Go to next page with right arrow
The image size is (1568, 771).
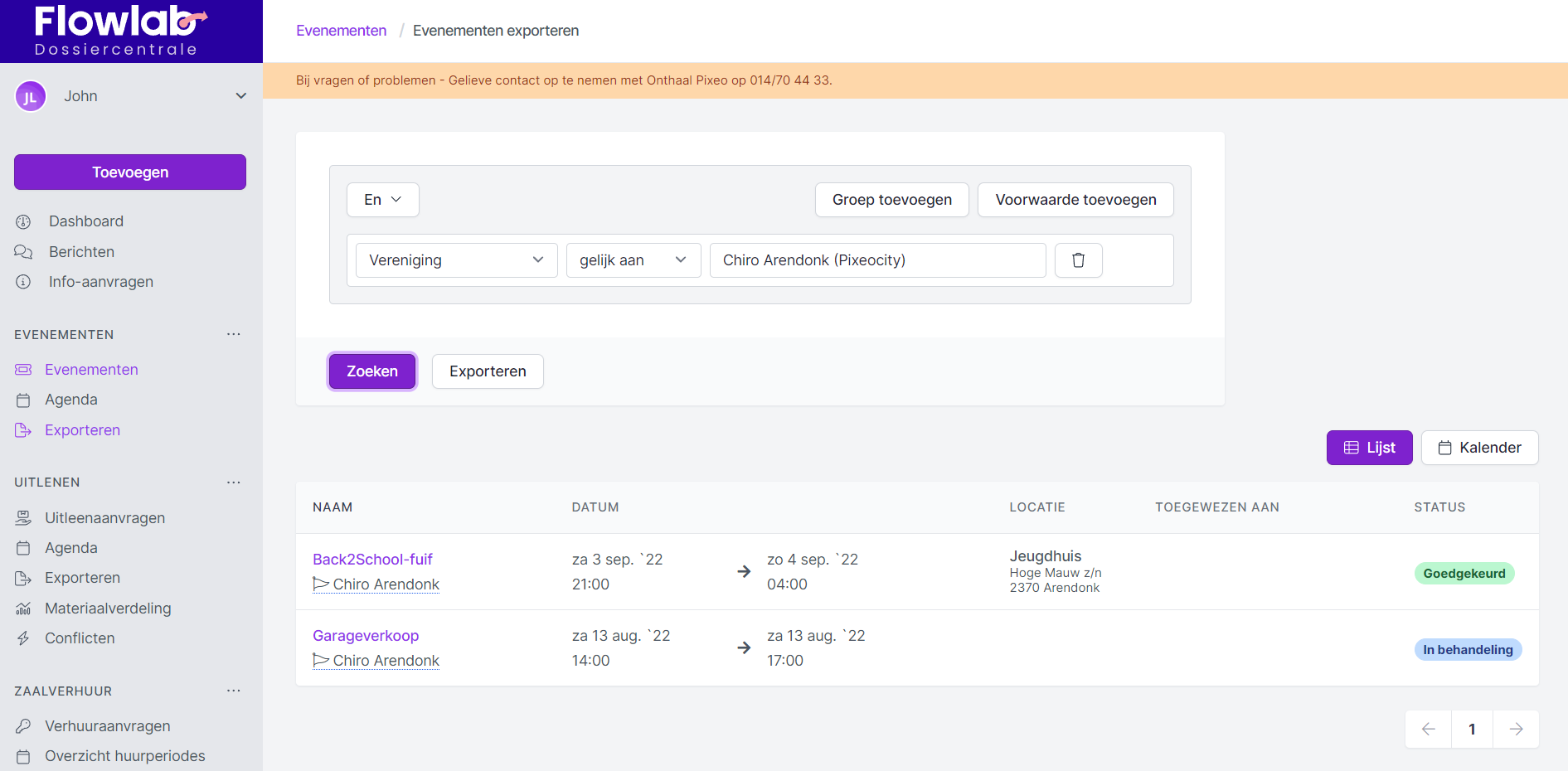[x=1516, y=729]
